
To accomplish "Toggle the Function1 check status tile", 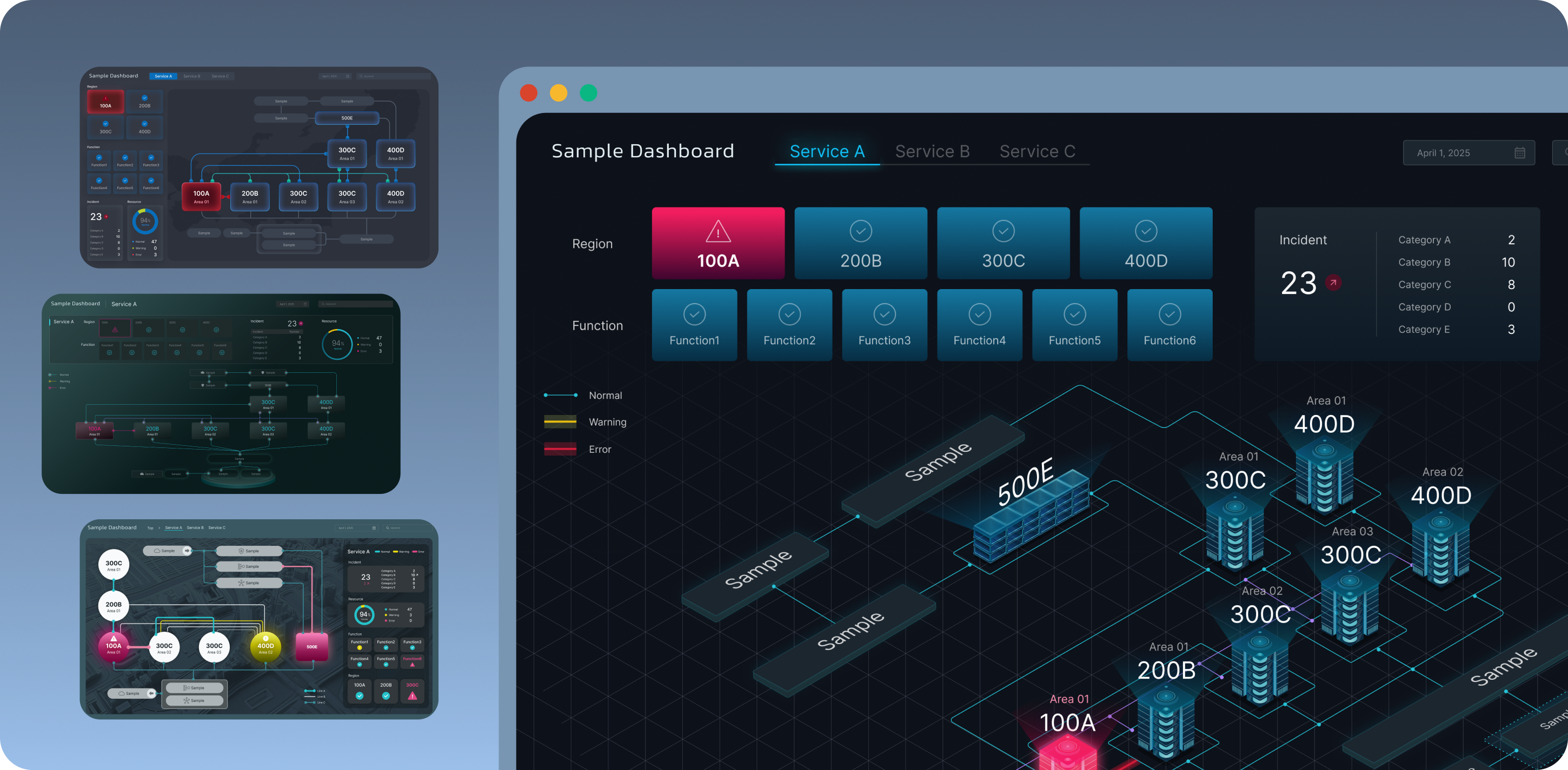I will (x=694, y=325).
